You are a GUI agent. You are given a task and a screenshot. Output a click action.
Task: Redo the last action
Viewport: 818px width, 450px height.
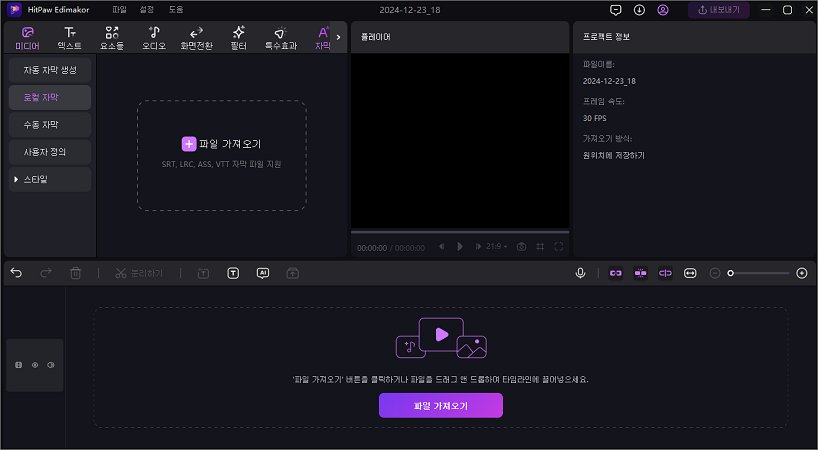[x=46, y=273]
